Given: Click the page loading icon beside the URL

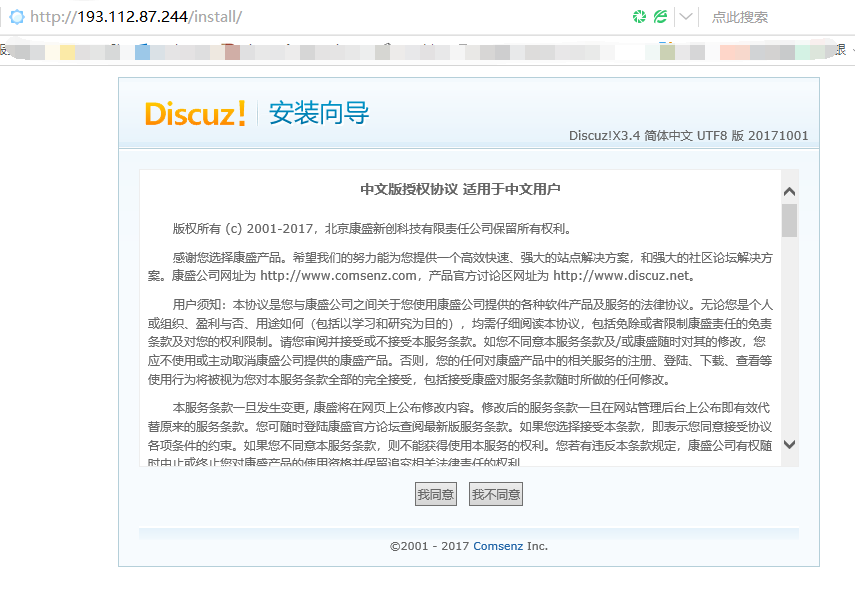Looking at the screenshot, I should pos(17,17).
